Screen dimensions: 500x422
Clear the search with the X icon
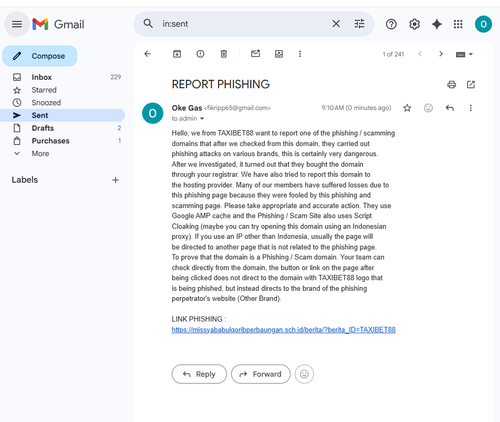pos(336,24)
